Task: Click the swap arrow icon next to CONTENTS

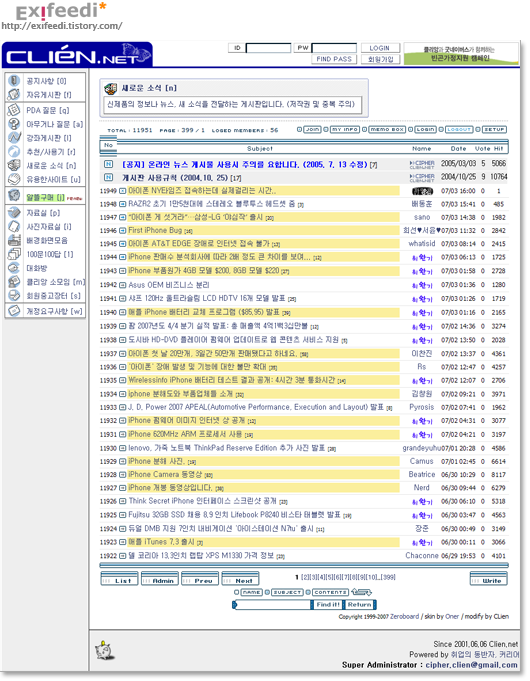Action: 361,592
